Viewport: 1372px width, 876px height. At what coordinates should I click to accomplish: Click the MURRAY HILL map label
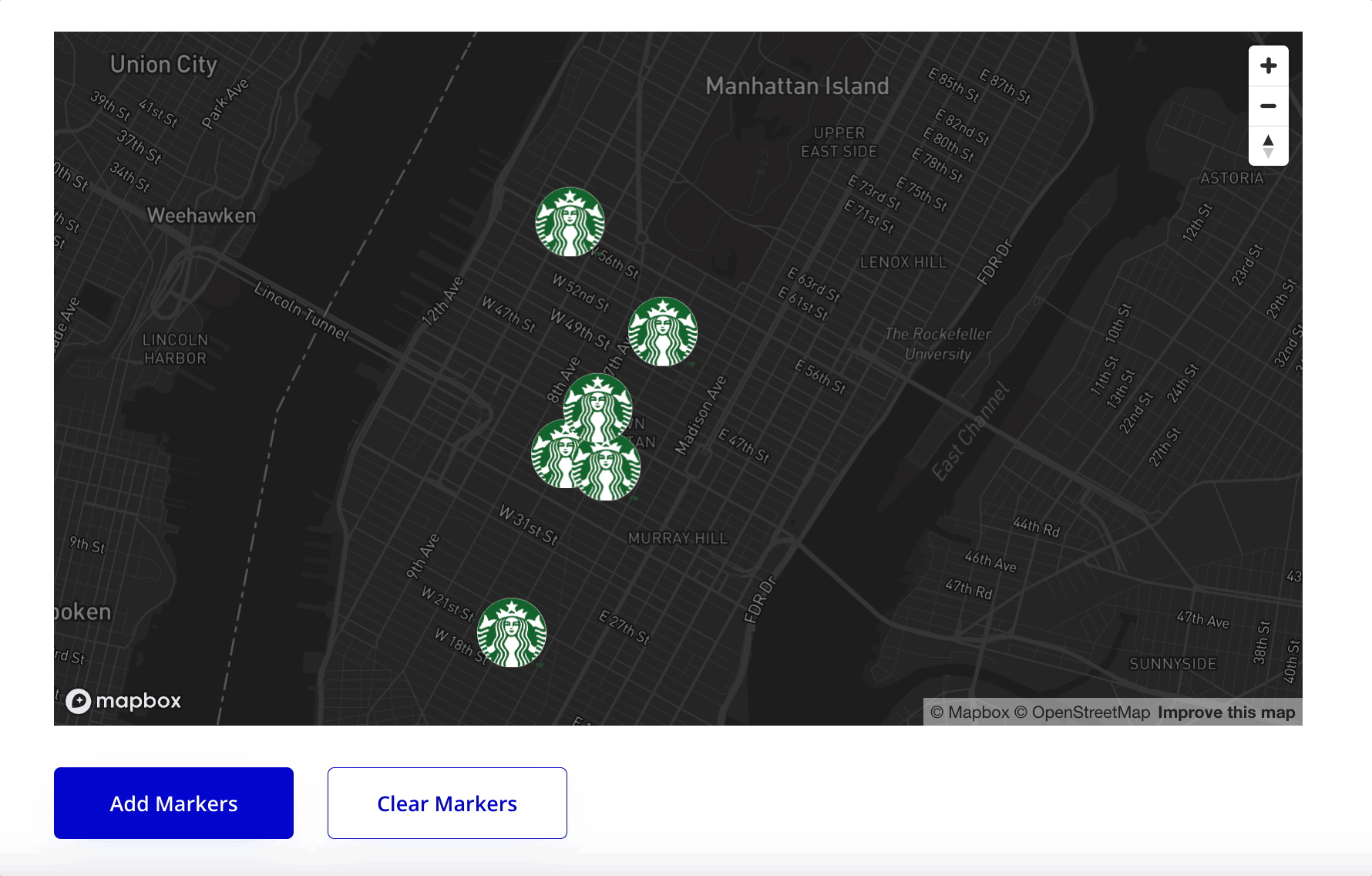tap(678, 538)
